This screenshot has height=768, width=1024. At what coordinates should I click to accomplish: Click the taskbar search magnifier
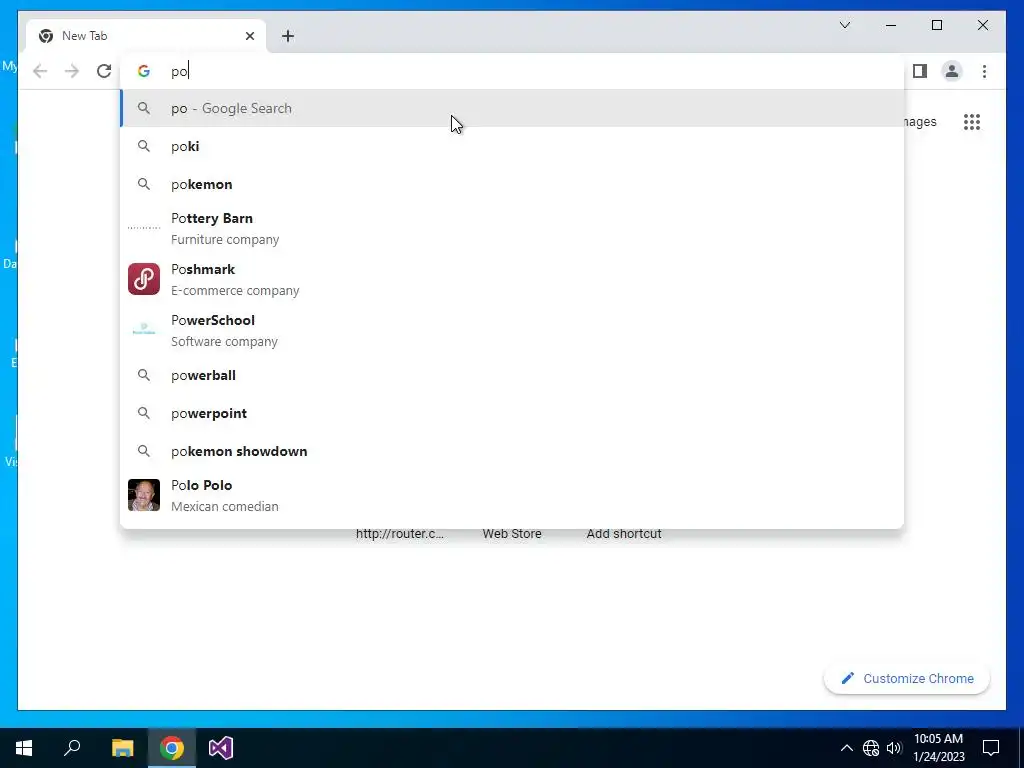click(72, 748)
